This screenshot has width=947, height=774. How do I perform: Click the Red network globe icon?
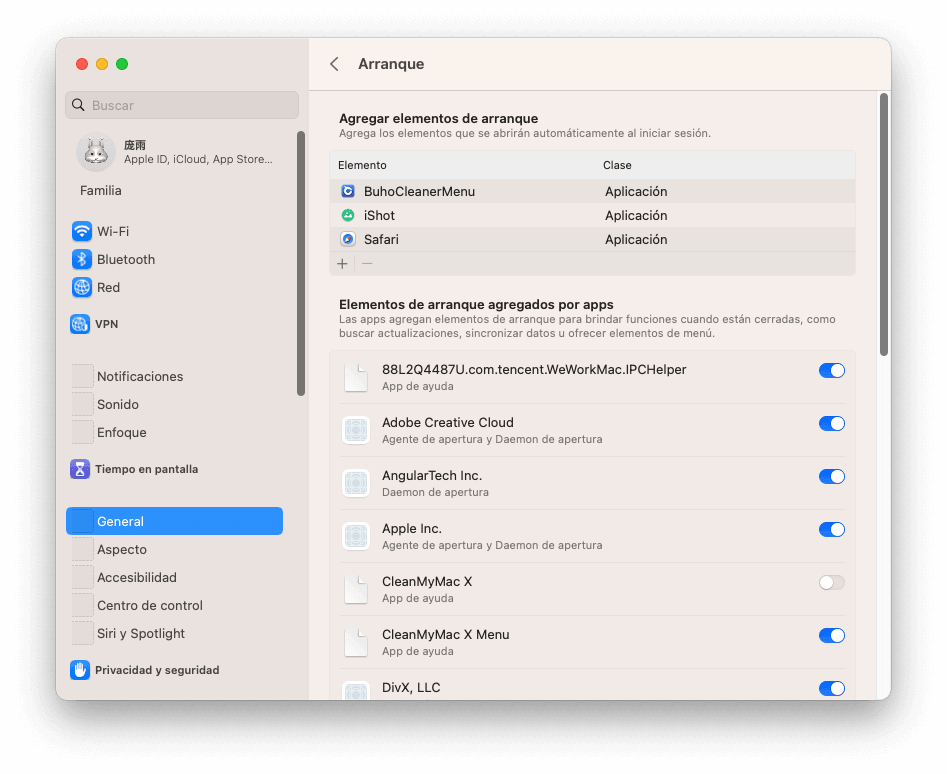pos(82,287)
